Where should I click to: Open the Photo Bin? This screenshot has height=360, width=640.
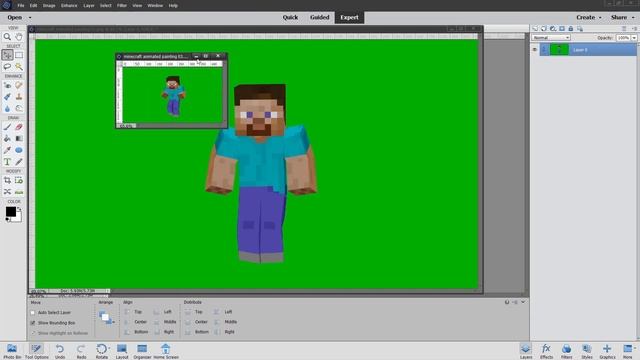pos(12,351)
